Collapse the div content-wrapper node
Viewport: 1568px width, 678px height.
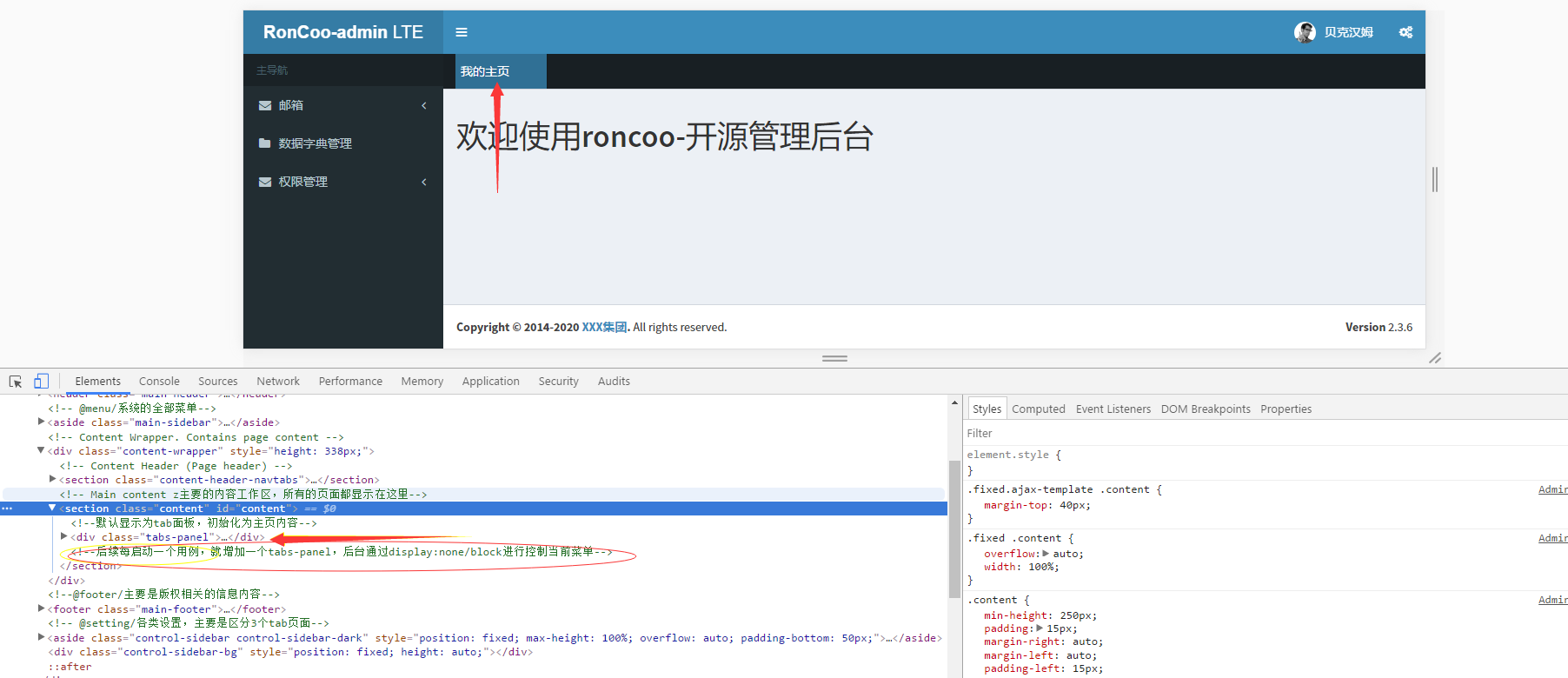point(41,450)
